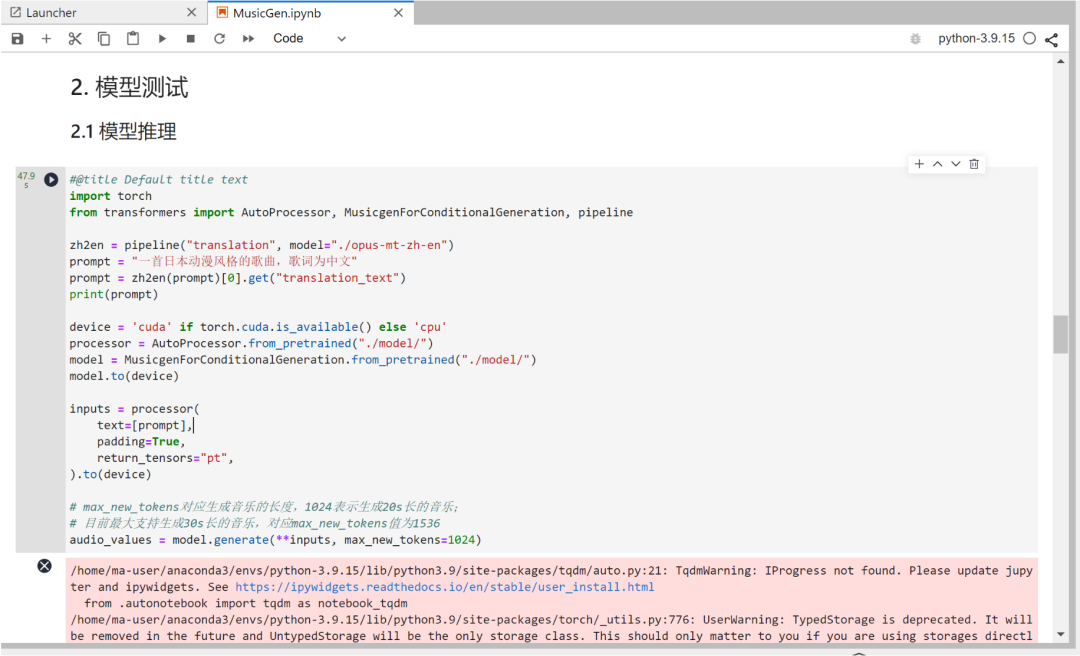Open the ipywidgets user_install link

[x=445, y=587]
